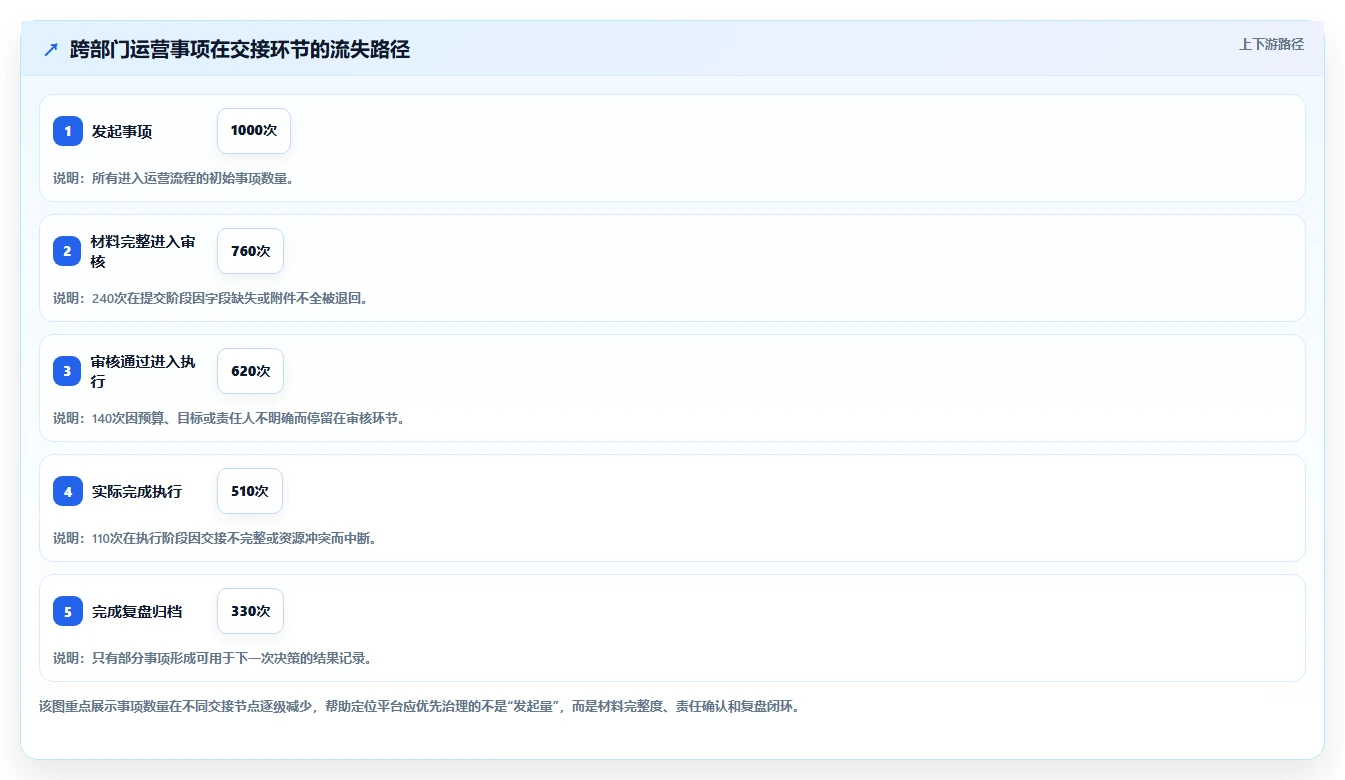This screenshot has height=780, width=1345.
Task: Select the step 4 number badge
Action: click(x=68, y=491)
